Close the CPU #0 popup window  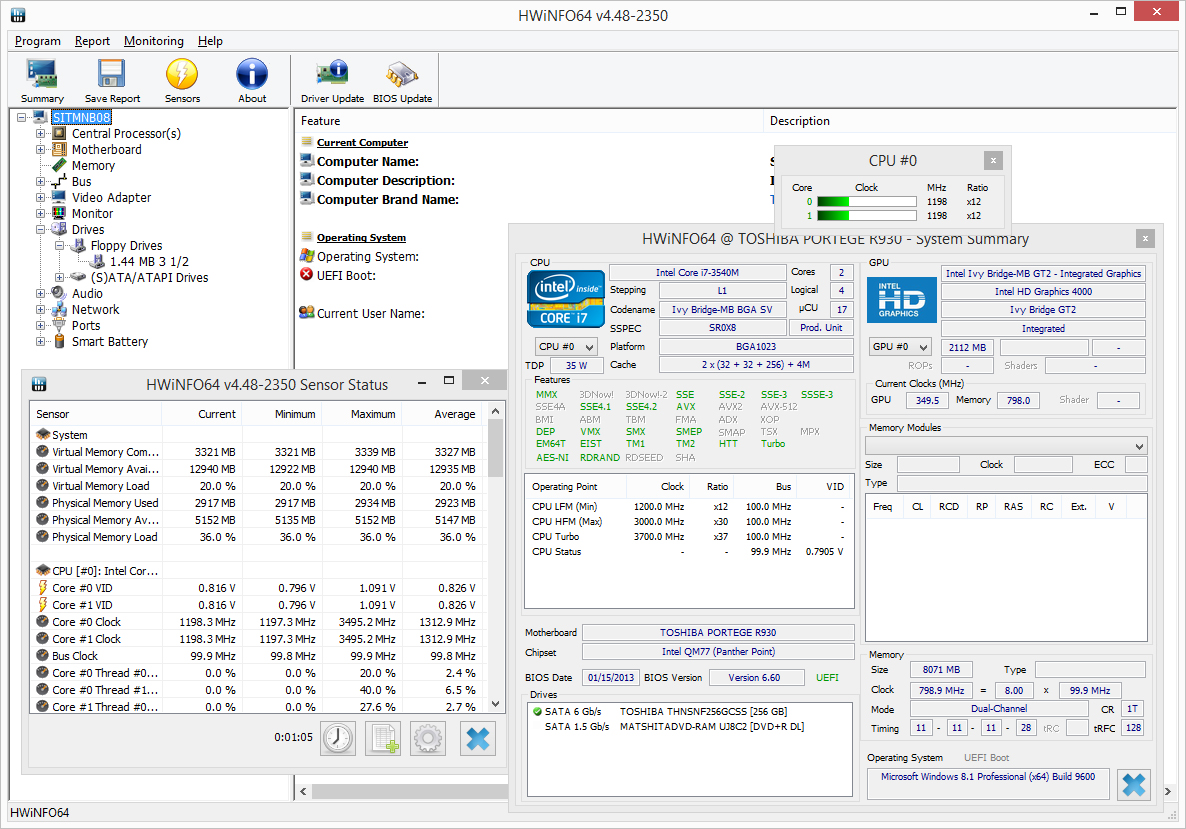click(x=993, y=160)
